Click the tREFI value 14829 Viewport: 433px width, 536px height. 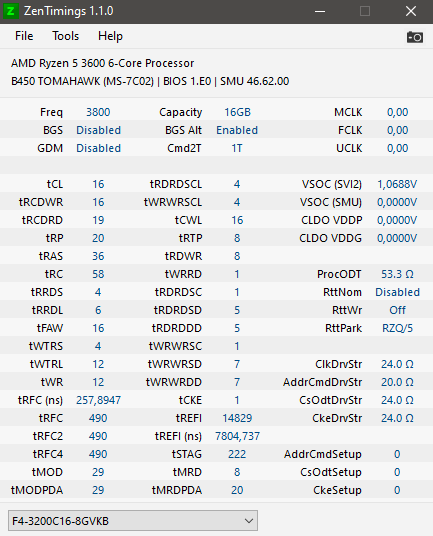[237, 418]
